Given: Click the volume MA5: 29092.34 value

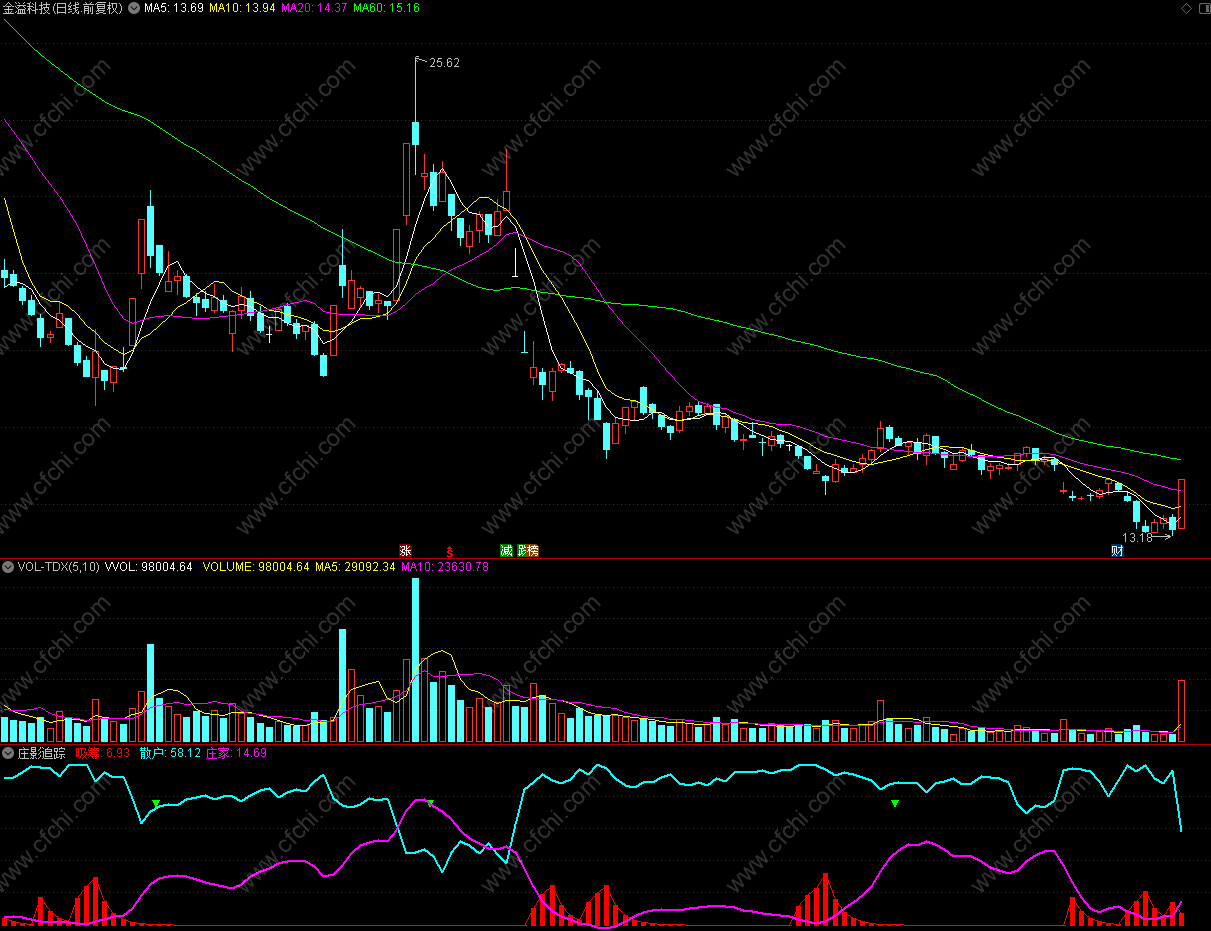Looking at the screenshot, I should coord(355,567).
